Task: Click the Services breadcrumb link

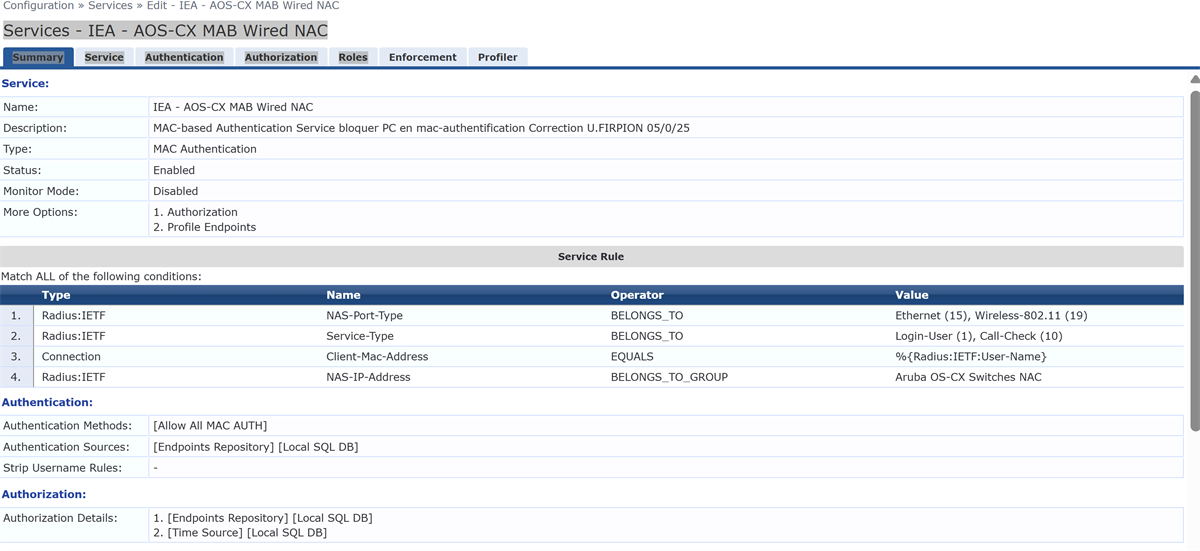Action: pos(110,6)
